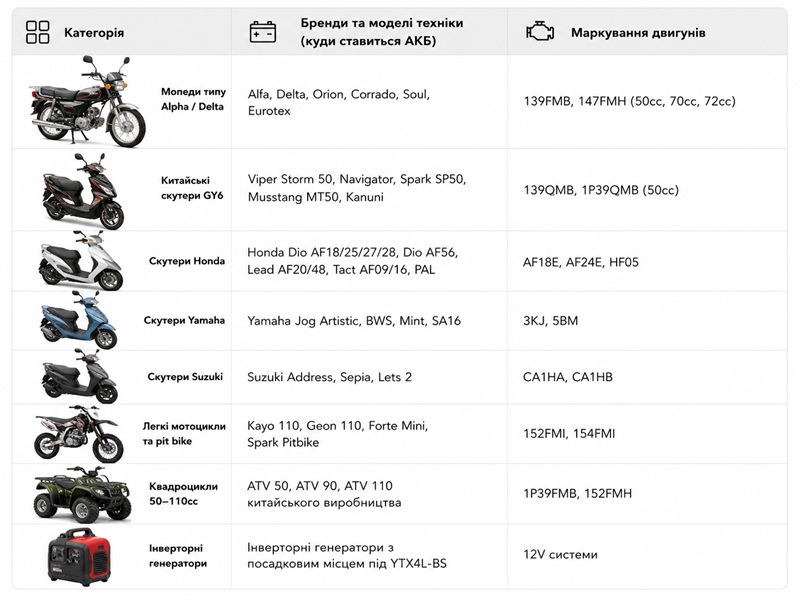Click the Yamaha Jog Artistic models cell
Screen dimensions: 800x600
click(x=354, y=321)
